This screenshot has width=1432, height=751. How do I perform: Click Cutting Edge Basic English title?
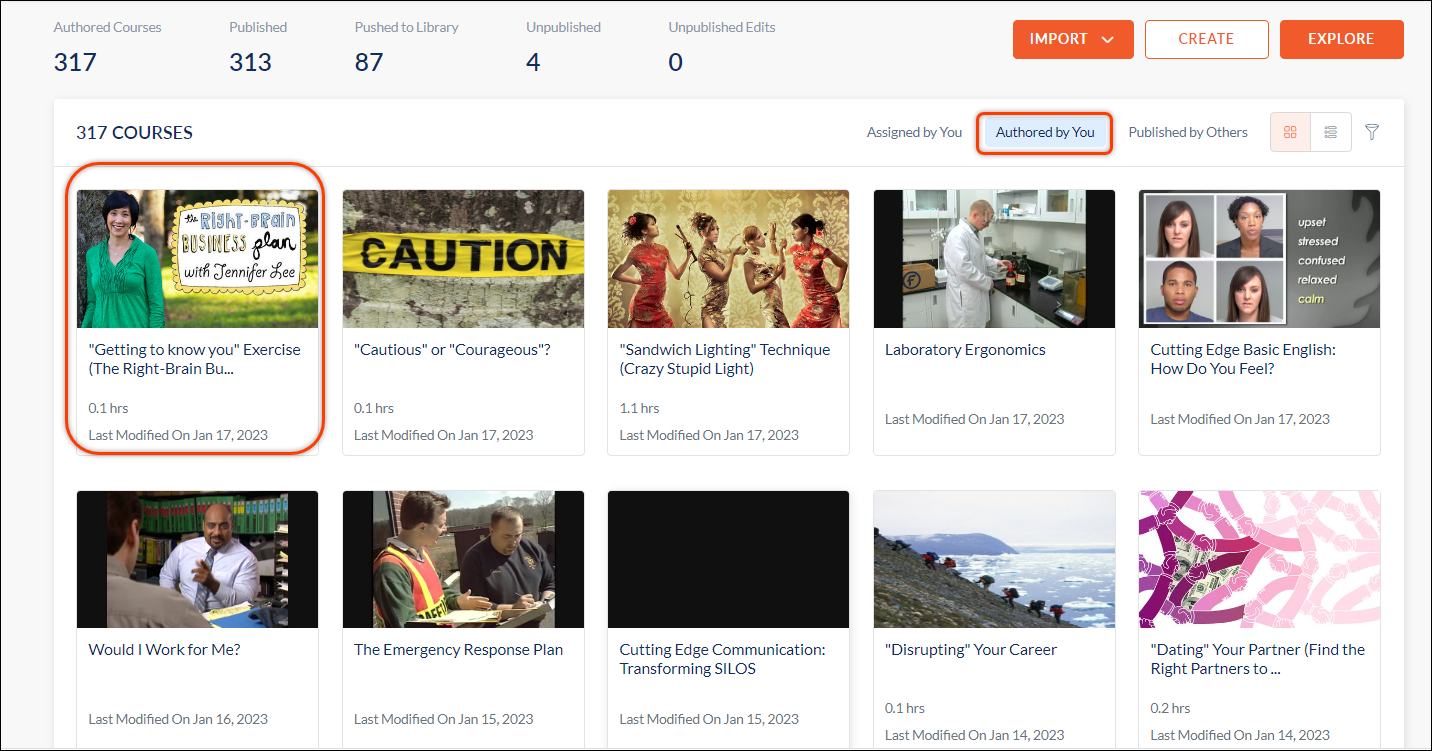[x=1243, y=359]
